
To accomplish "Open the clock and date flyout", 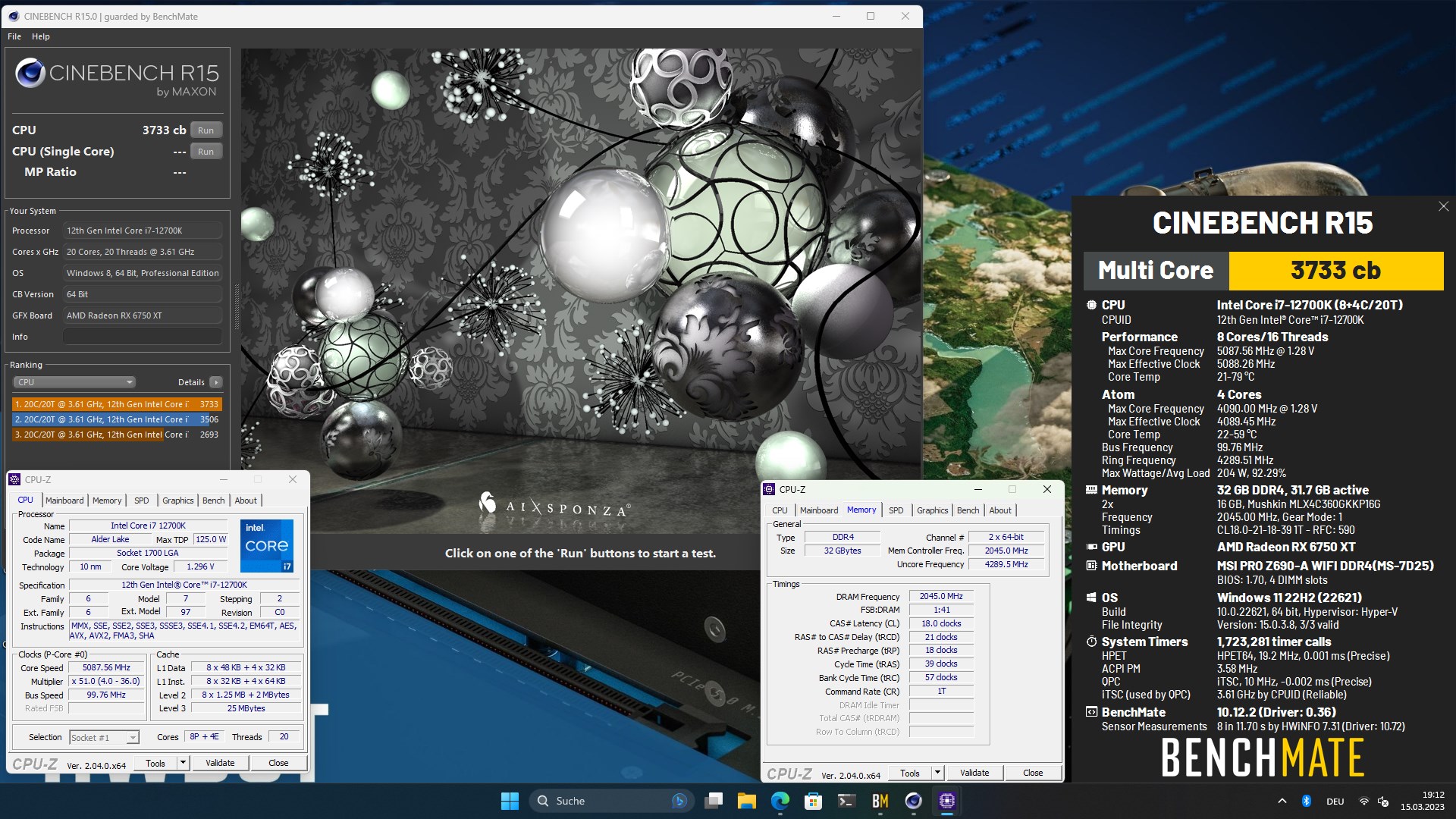I will click(1422, 801).
